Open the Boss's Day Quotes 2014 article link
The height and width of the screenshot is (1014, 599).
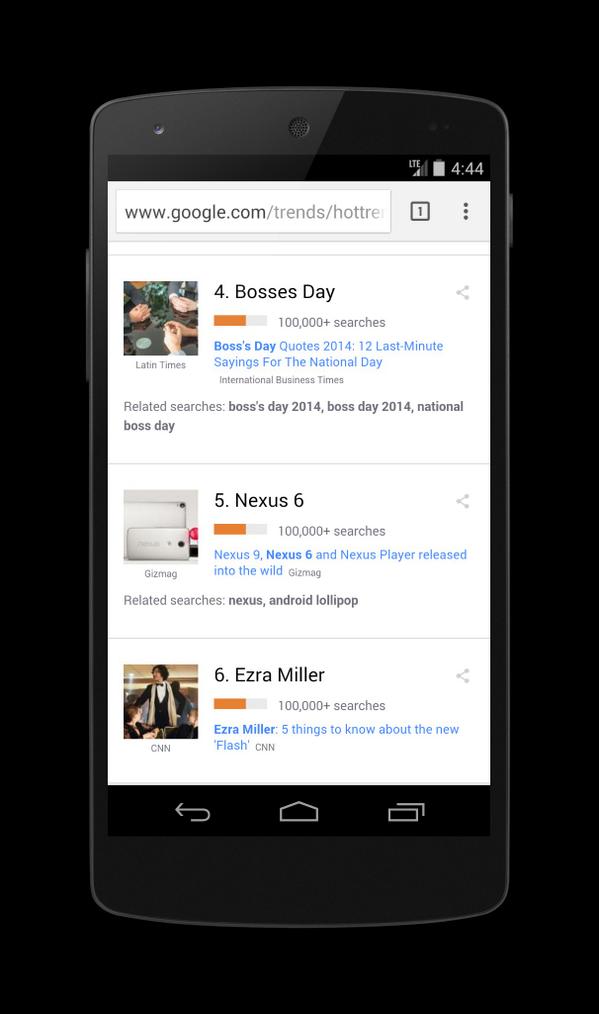[329, 354]
